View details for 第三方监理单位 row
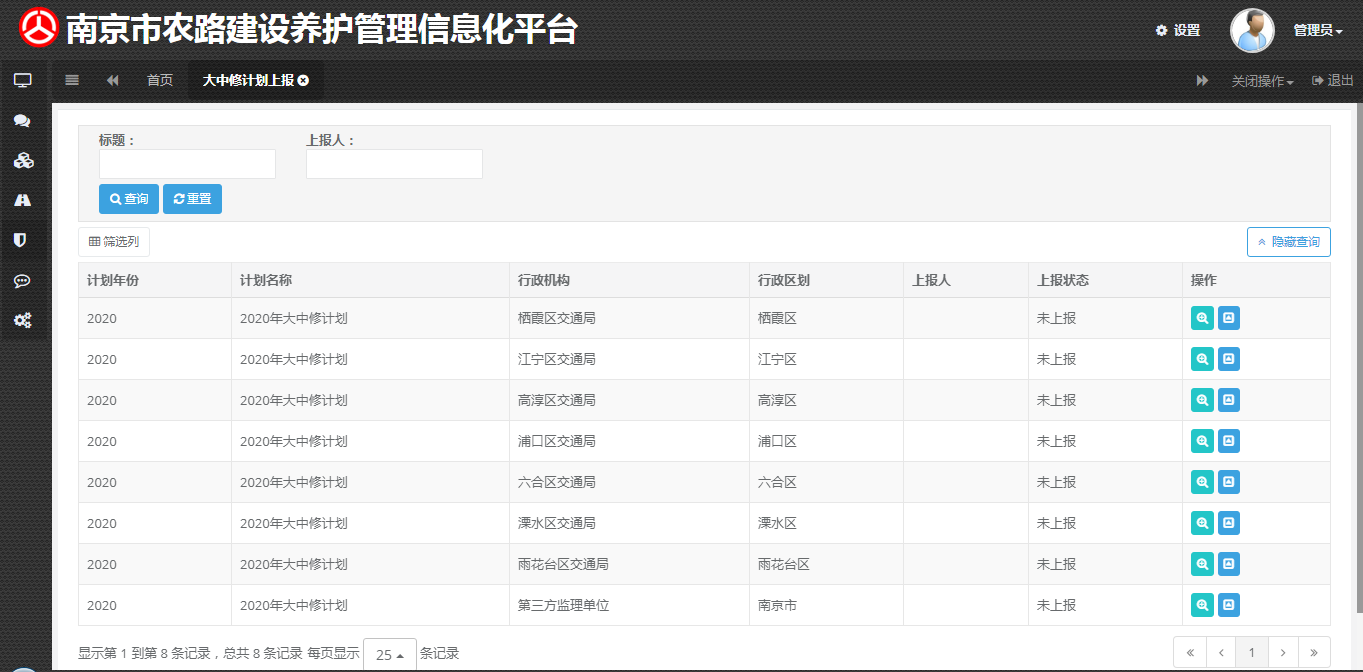This screenshot has width=1363, height=672. pos(1202,605)
